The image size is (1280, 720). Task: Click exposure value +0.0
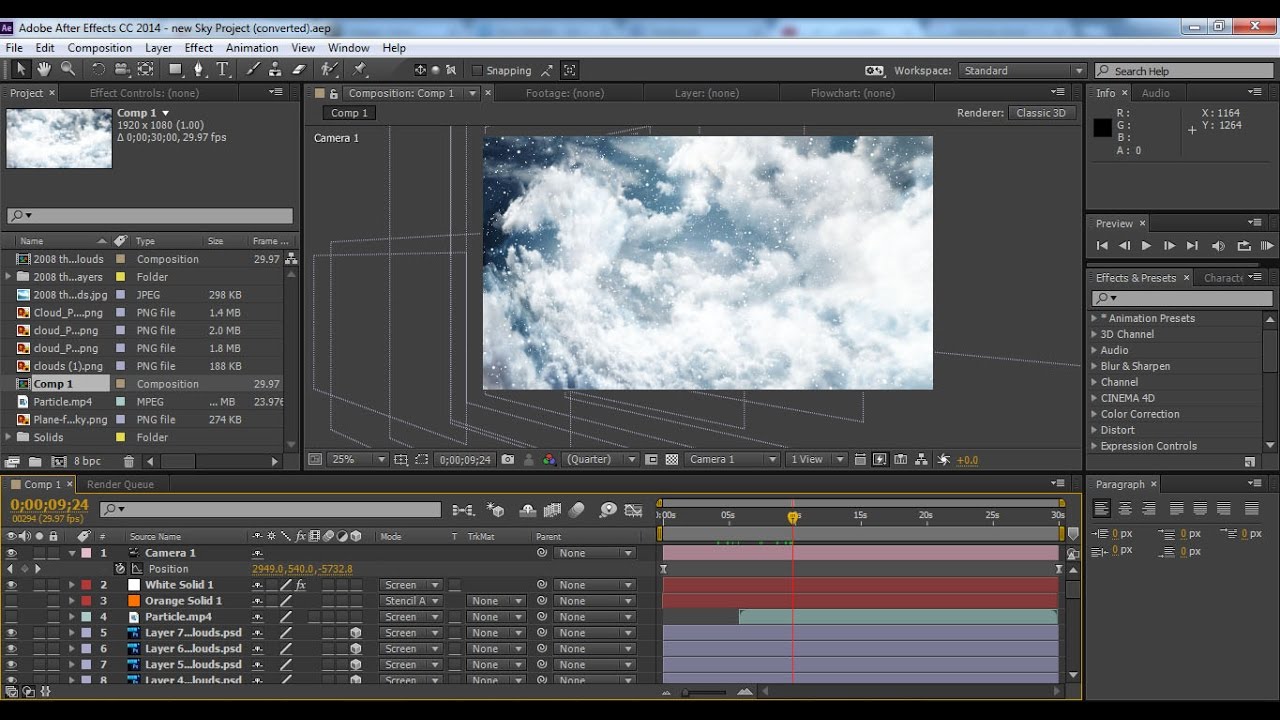[968, 460]
